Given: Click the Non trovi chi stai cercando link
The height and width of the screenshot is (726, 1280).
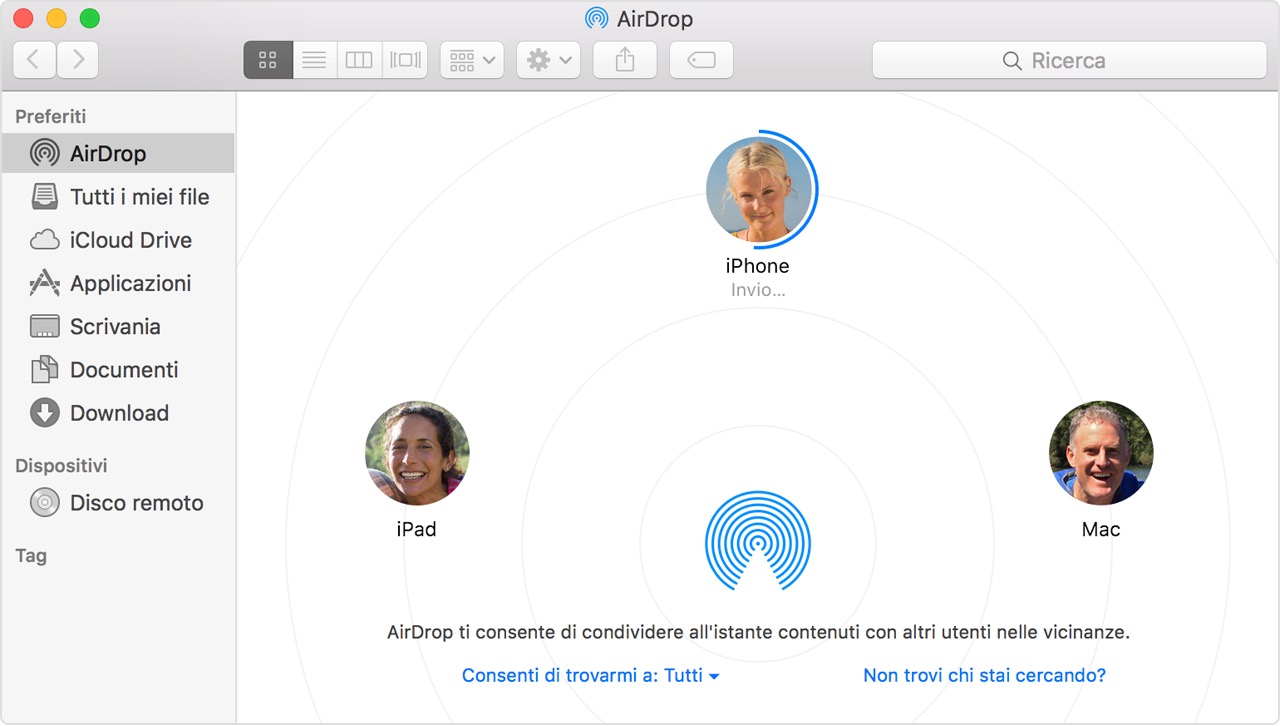Looking at the screenshot, I should point(984,675).
